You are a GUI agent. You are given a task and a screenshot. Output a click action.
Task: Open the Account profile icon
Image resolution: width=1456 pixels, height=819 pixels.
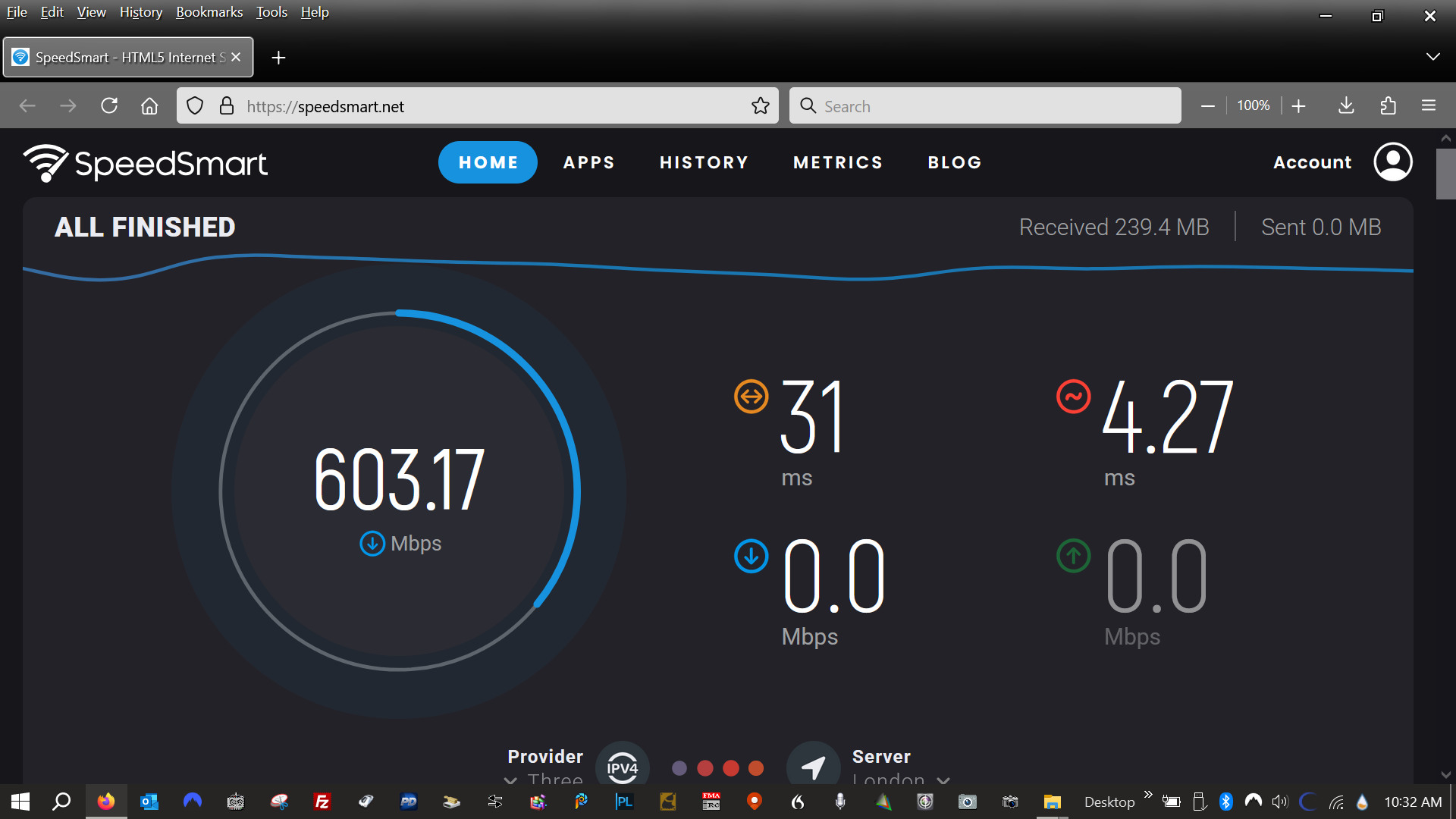(x=1392, y=162)
